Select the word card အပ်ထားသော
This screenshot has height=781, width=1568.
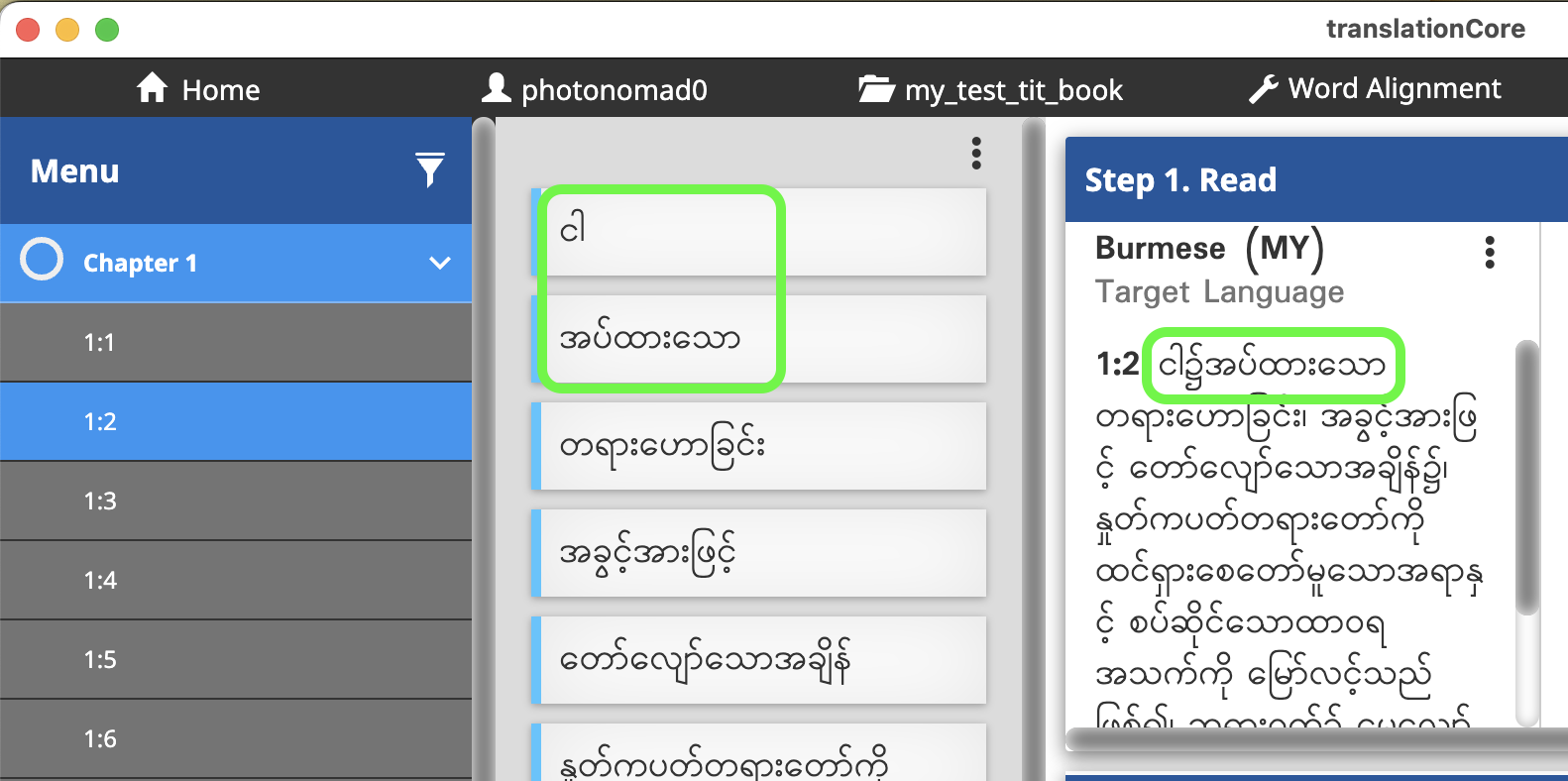click(x=759, y=339)
